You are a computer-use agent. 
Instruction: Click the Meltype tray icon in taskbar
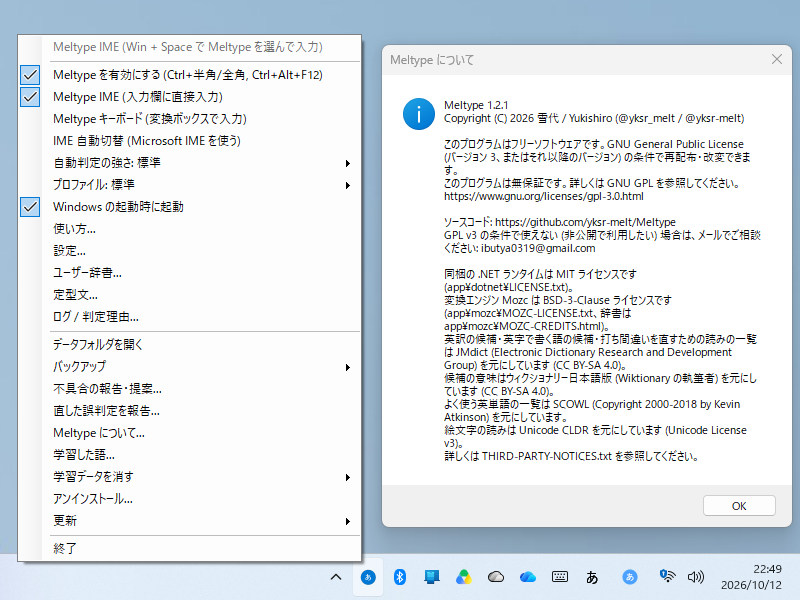[368, 577]
